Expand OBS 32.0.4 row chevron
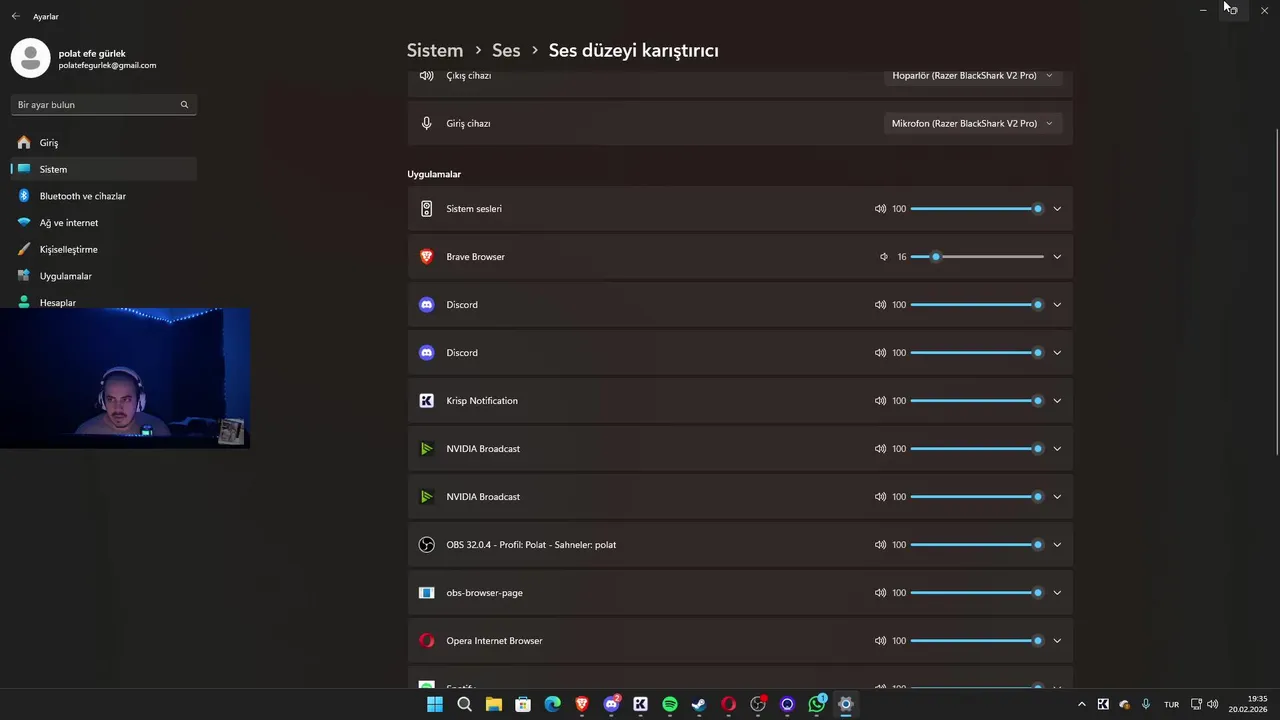1280x720 pixels. [x=1057, y=545]
